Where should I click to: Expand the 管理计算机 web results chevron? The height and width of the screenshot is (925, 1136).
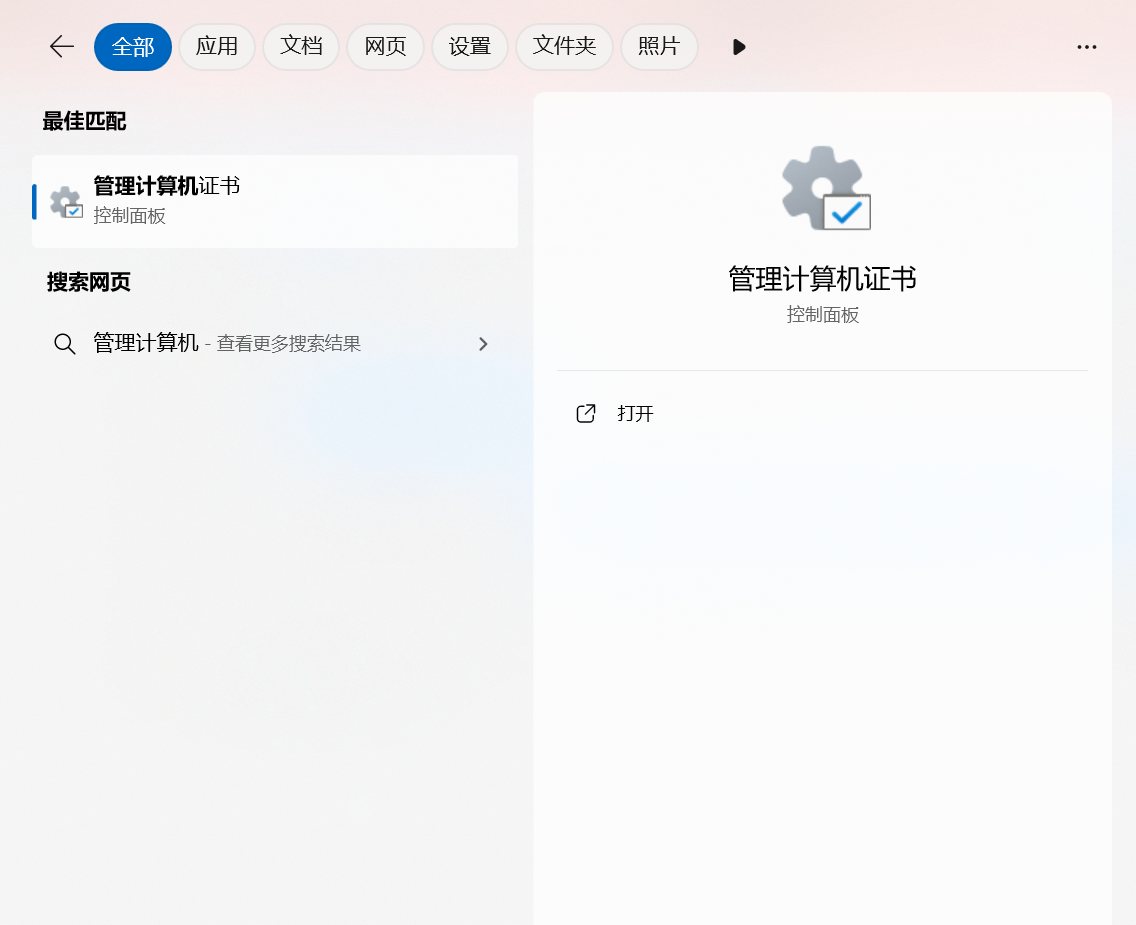point(483,344)
